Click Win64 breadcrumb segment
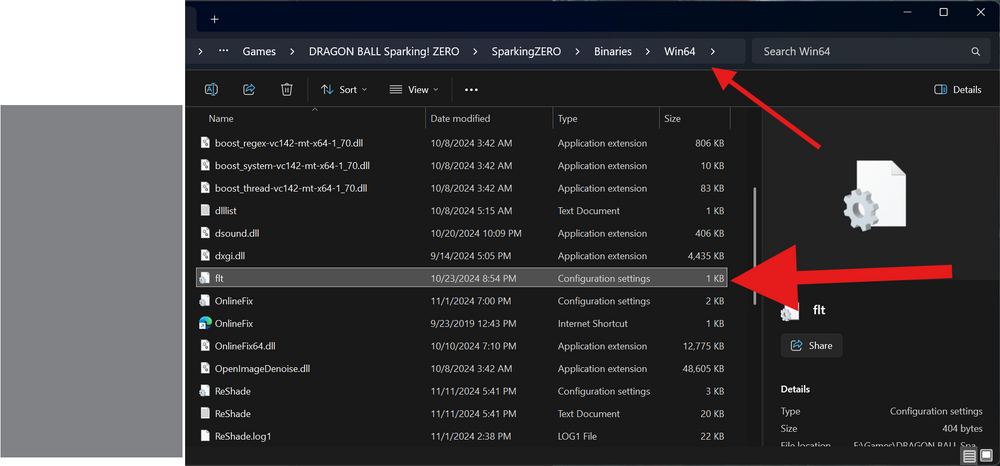1000x466 pixels. tap(679, 52)
